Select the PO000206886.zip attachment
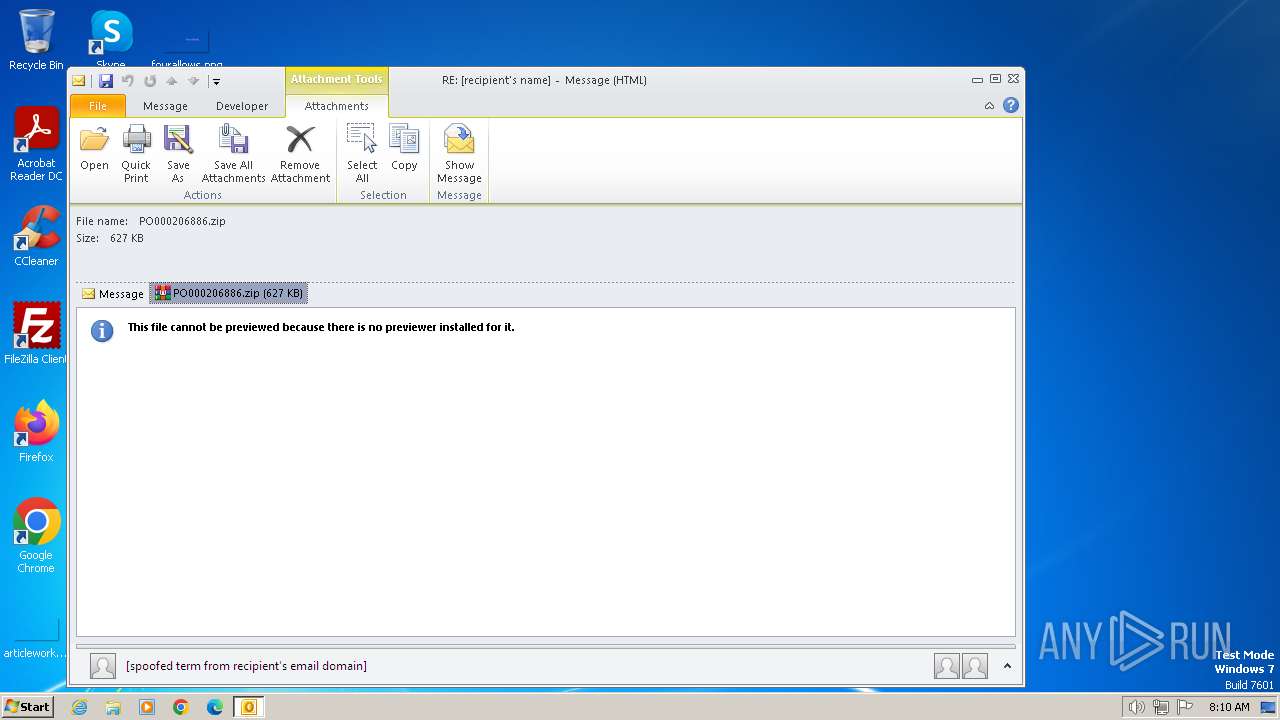The height and width of the screenshot is (720, 1280). coord(229,293)
